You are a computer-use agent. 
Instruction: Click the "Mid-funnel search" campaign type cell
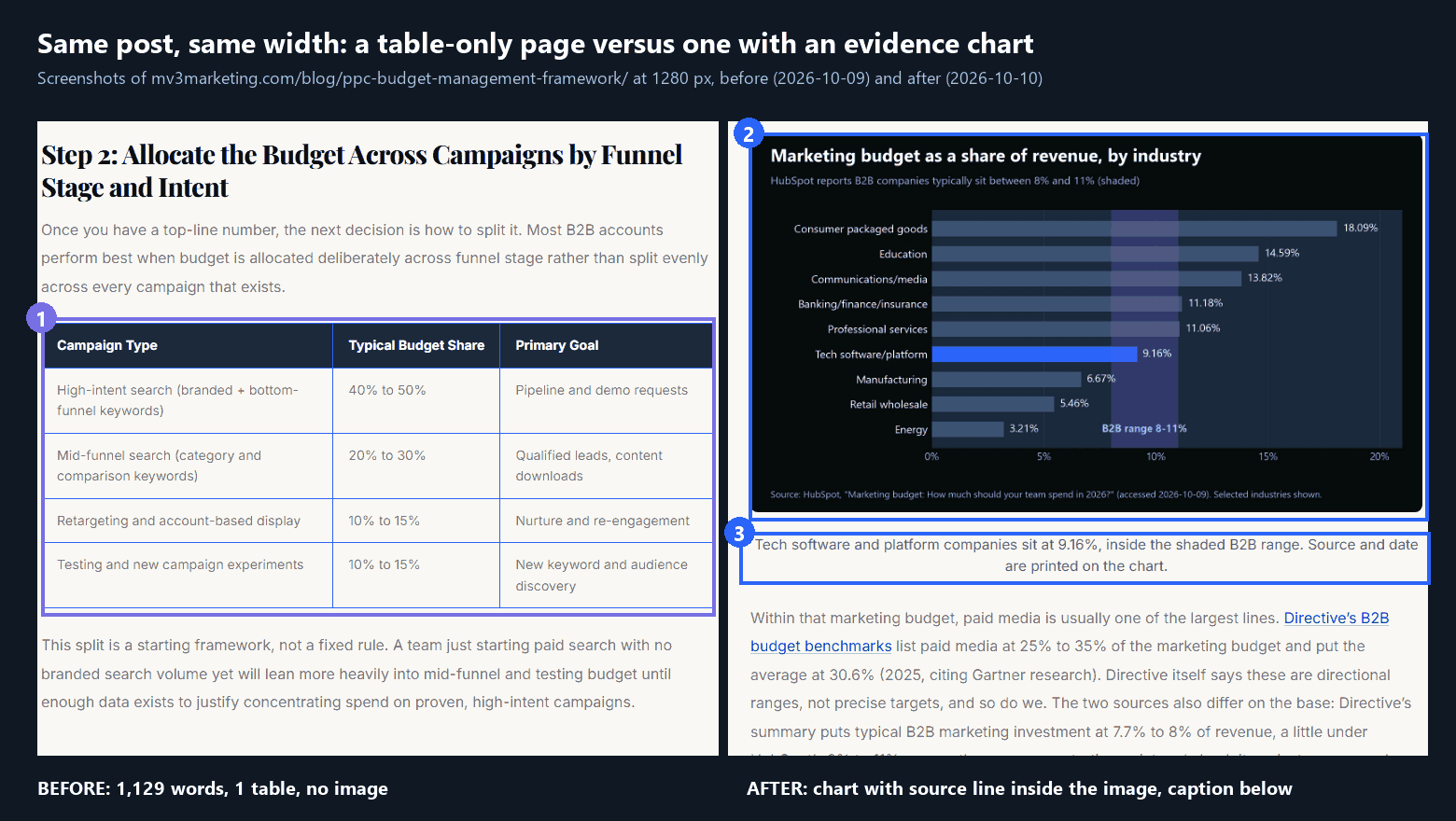coord(189,466)
